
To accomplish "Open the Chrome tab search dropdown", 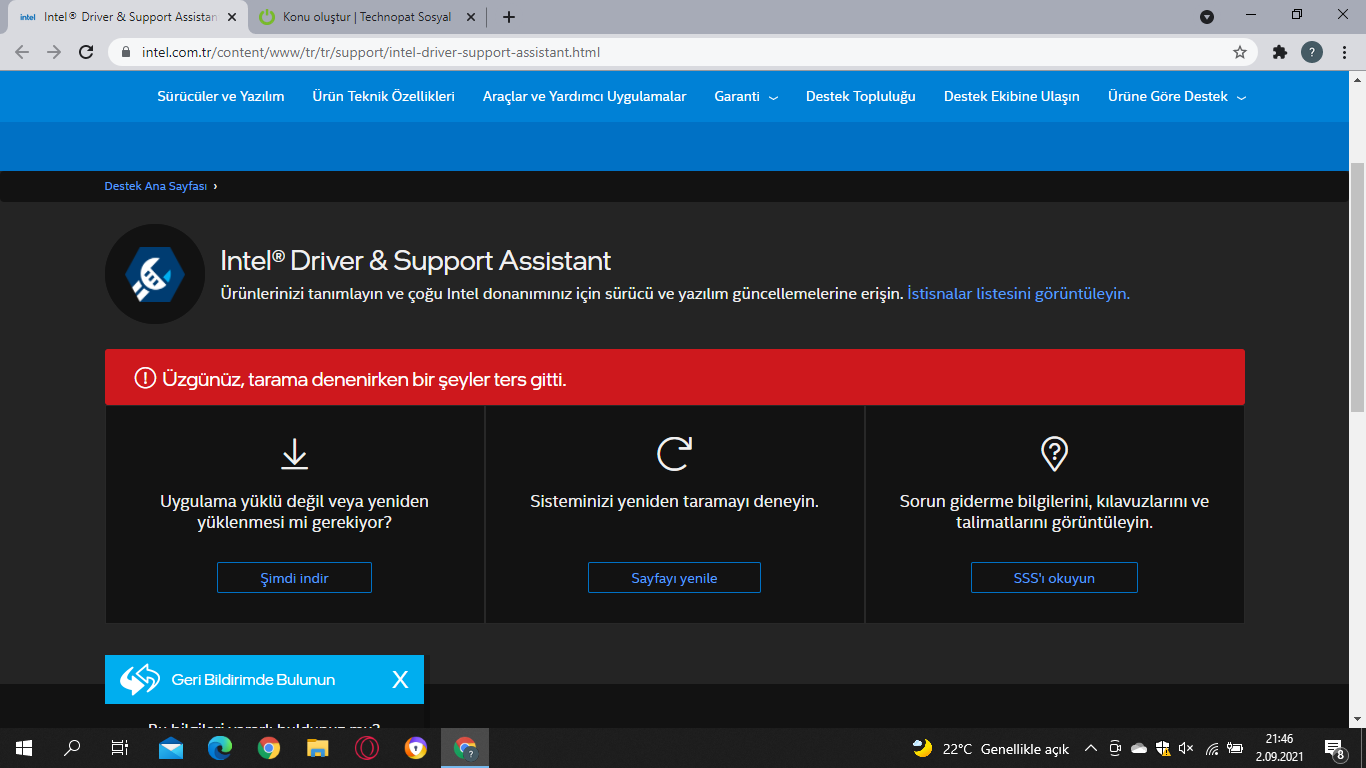I will click(x=1207, y=17).
